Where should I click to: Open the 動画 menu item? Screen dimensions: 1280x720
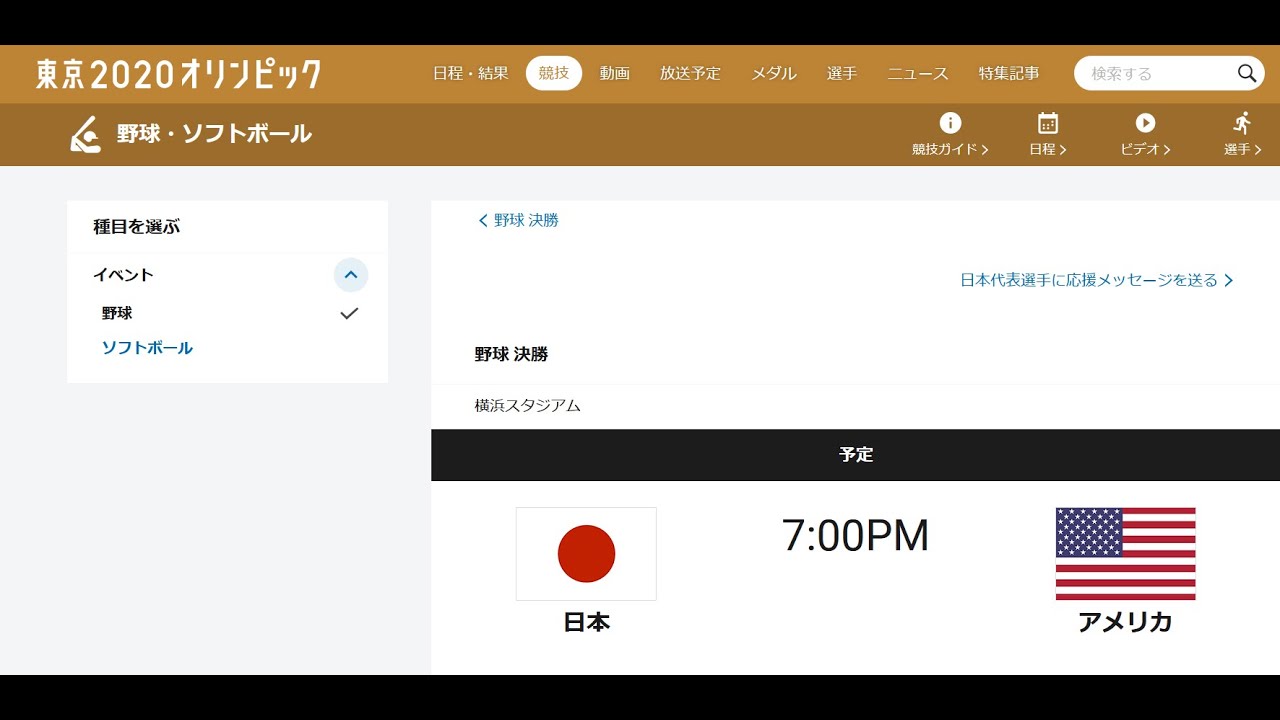click(614, 73)
